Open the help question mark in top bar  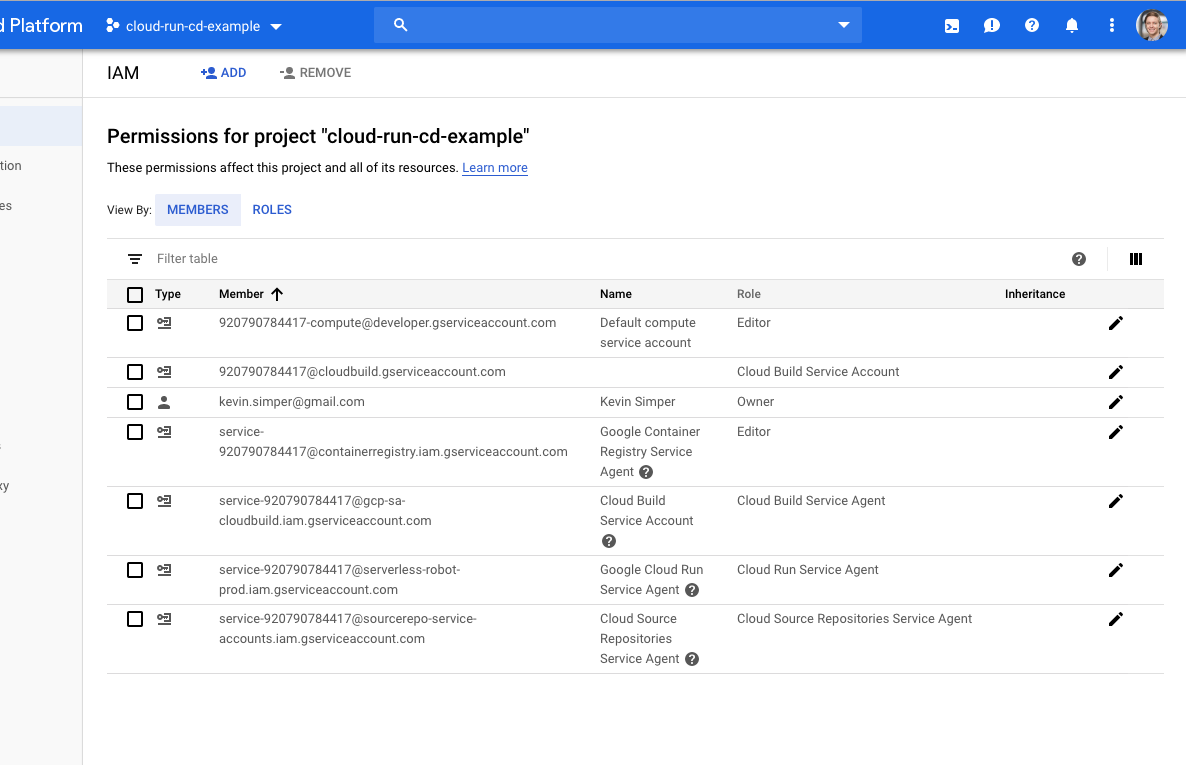(1032, 26)
